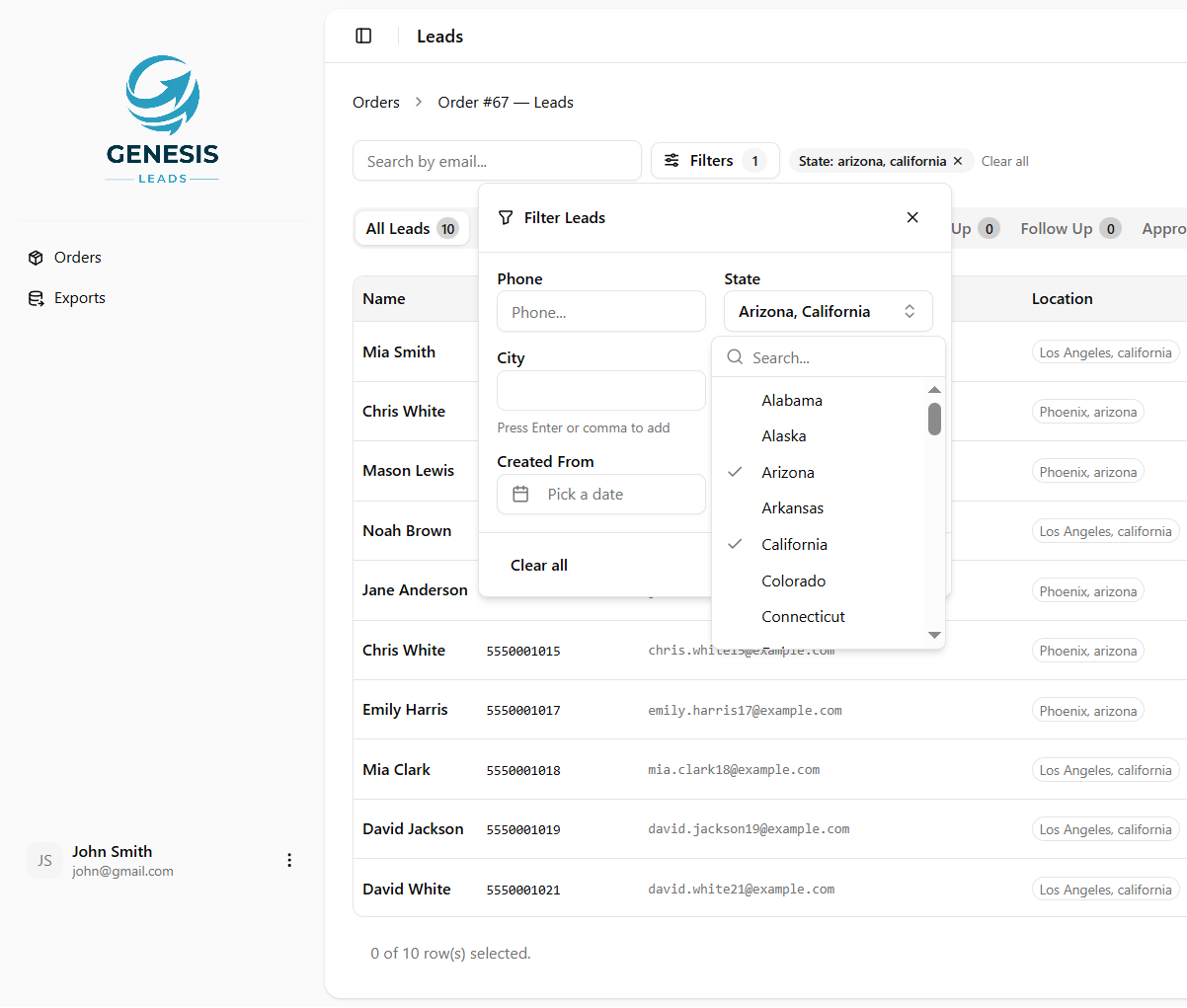Toggle the sidebar panel icon
1187x1008 pixels.
363,36
